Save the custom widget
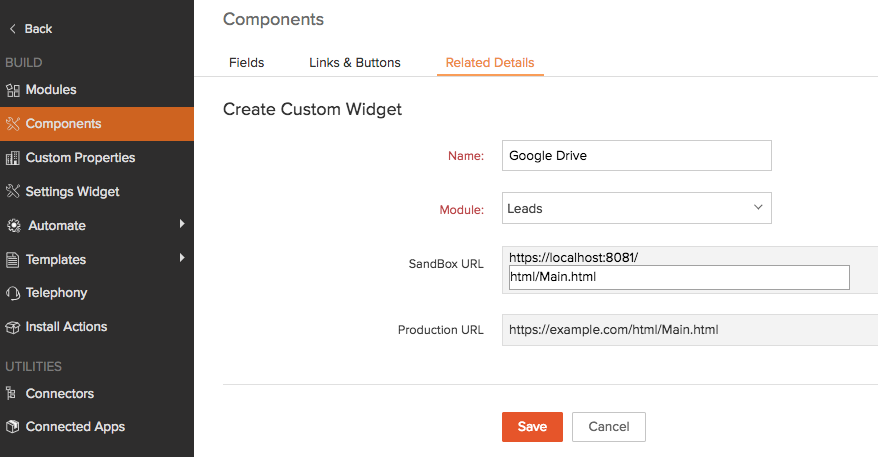 [x=532, y=427]
